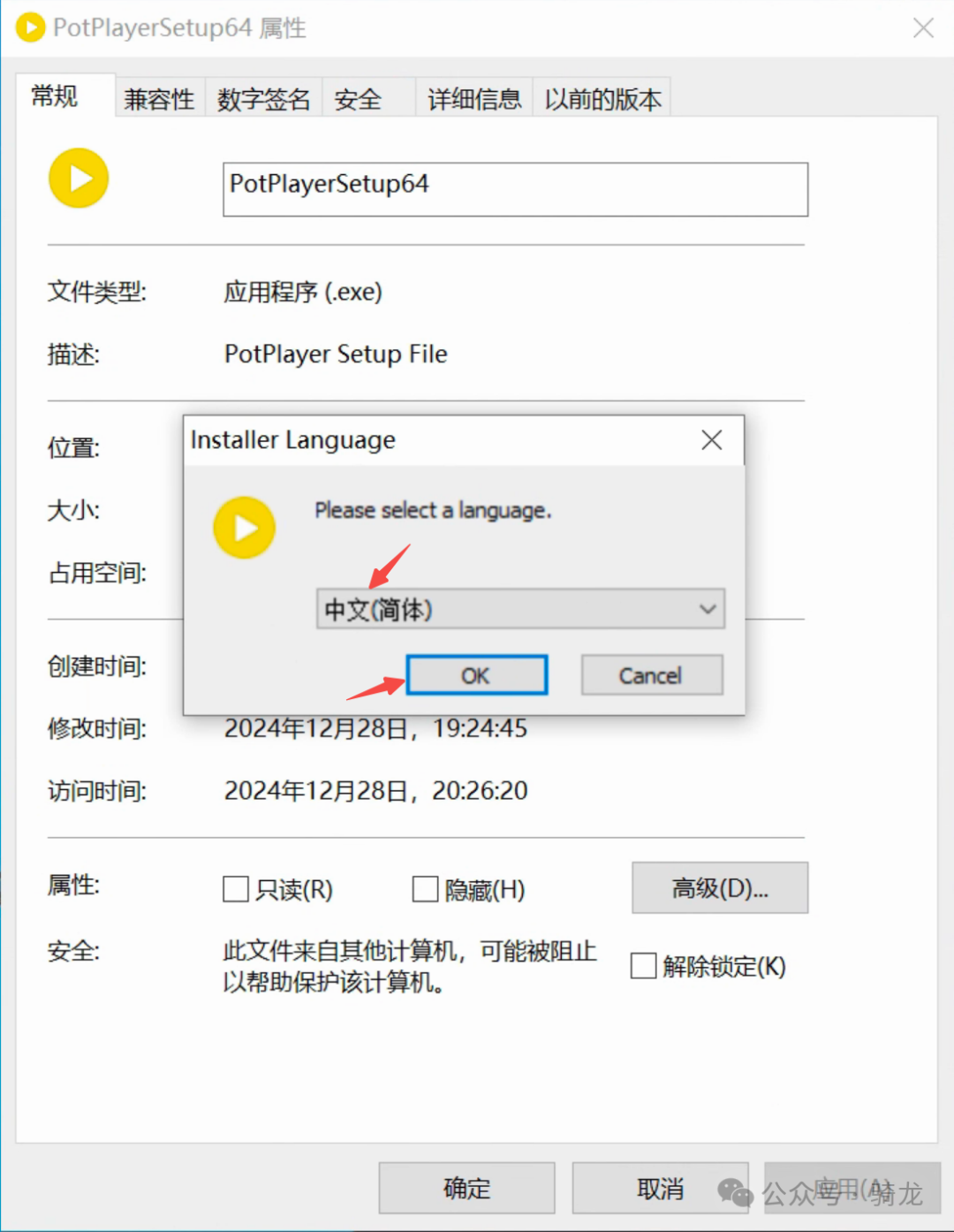Viewport: 954px width, 1232px height.
Task: Click the WeChat watermark icon near the Apply button
Action: (736, 1190)
